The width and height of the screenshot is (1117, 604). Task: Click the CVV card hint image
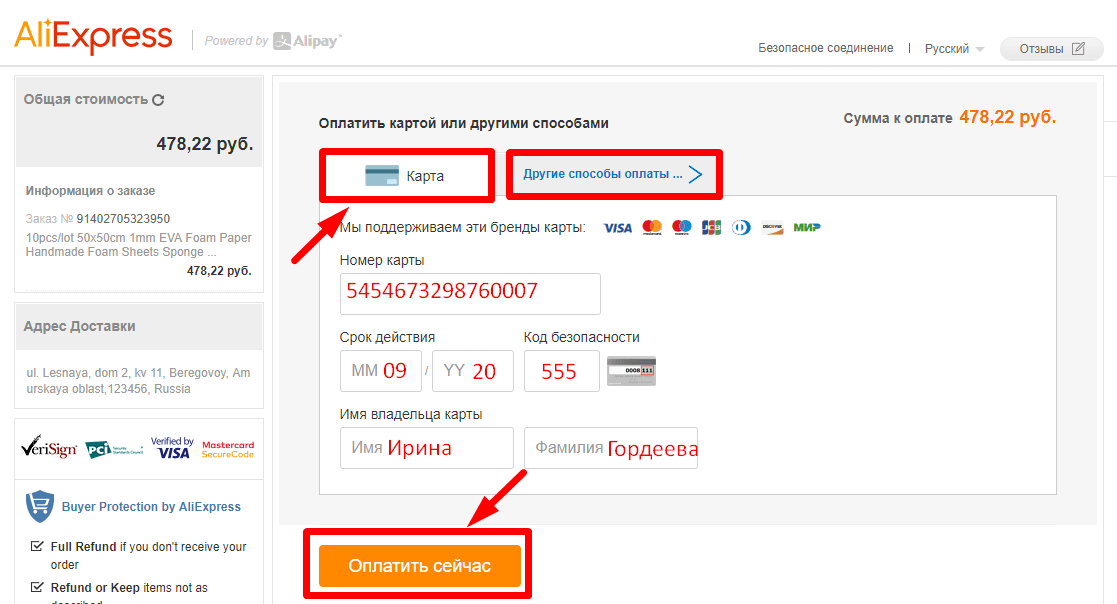point(631,371)
